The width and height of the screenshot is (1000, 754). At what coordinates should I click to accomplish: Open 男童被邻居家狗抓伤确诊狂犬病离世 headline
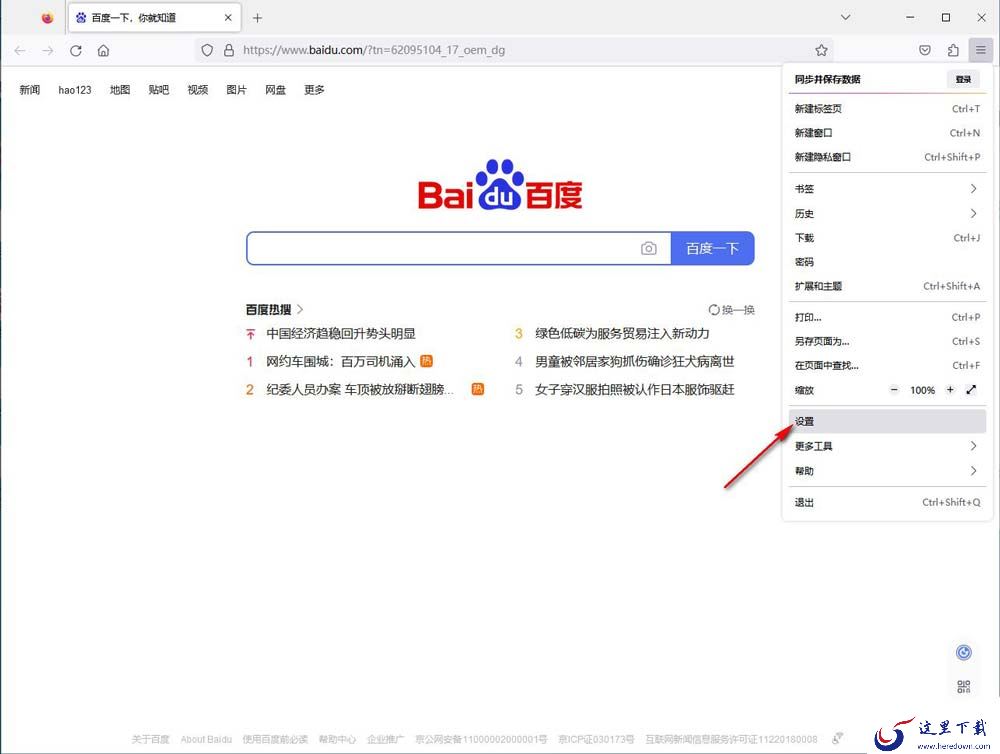635,362
